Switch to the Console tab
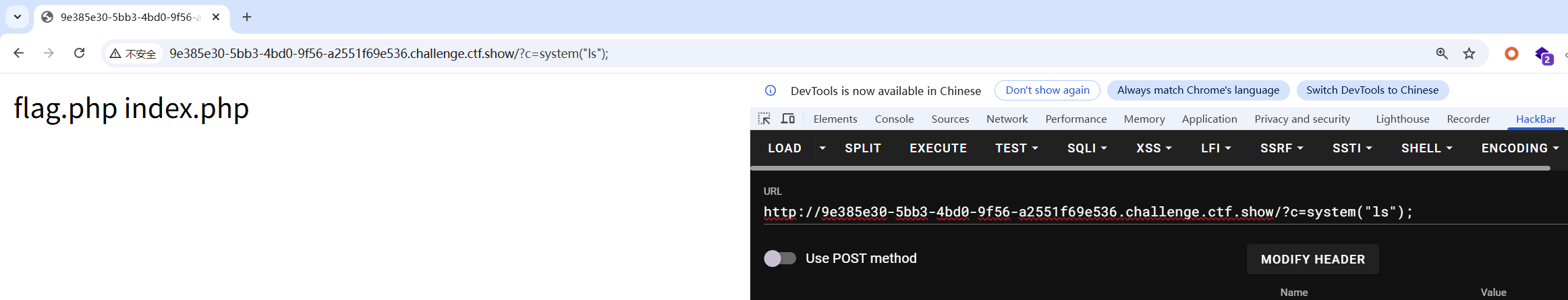 894,119
